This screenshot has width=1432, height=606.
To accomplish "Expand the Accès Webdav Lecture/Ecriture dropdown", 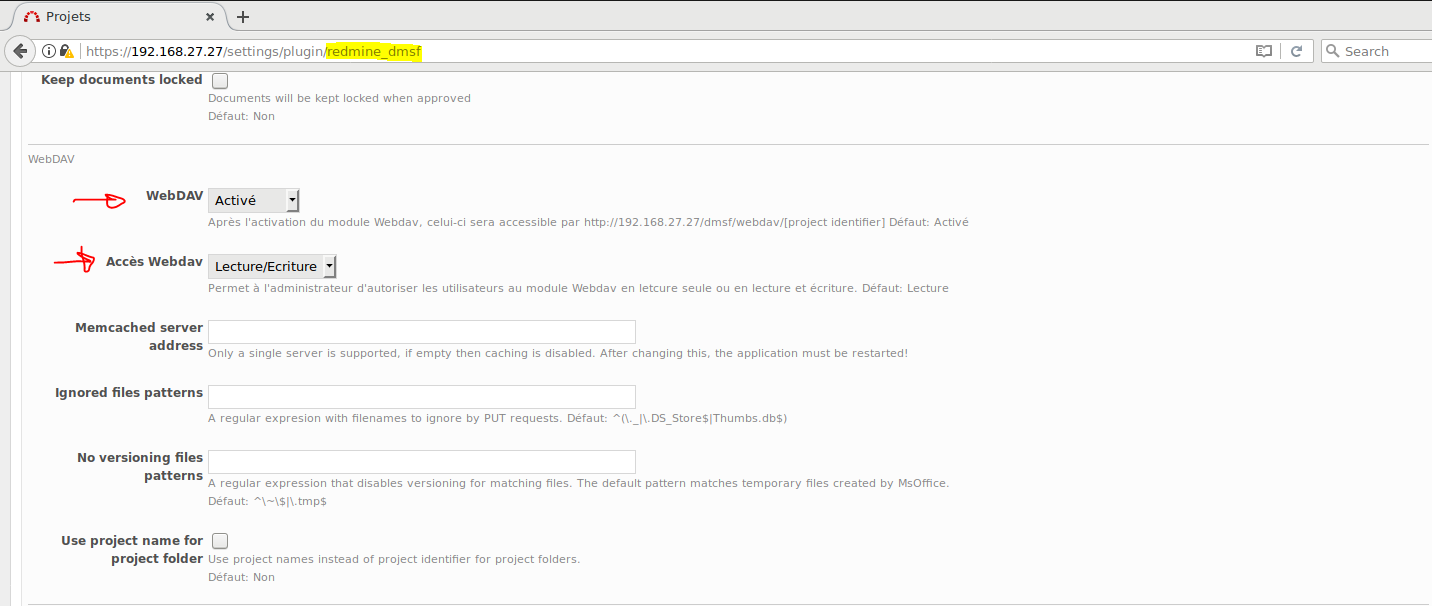I will [272, 266].
